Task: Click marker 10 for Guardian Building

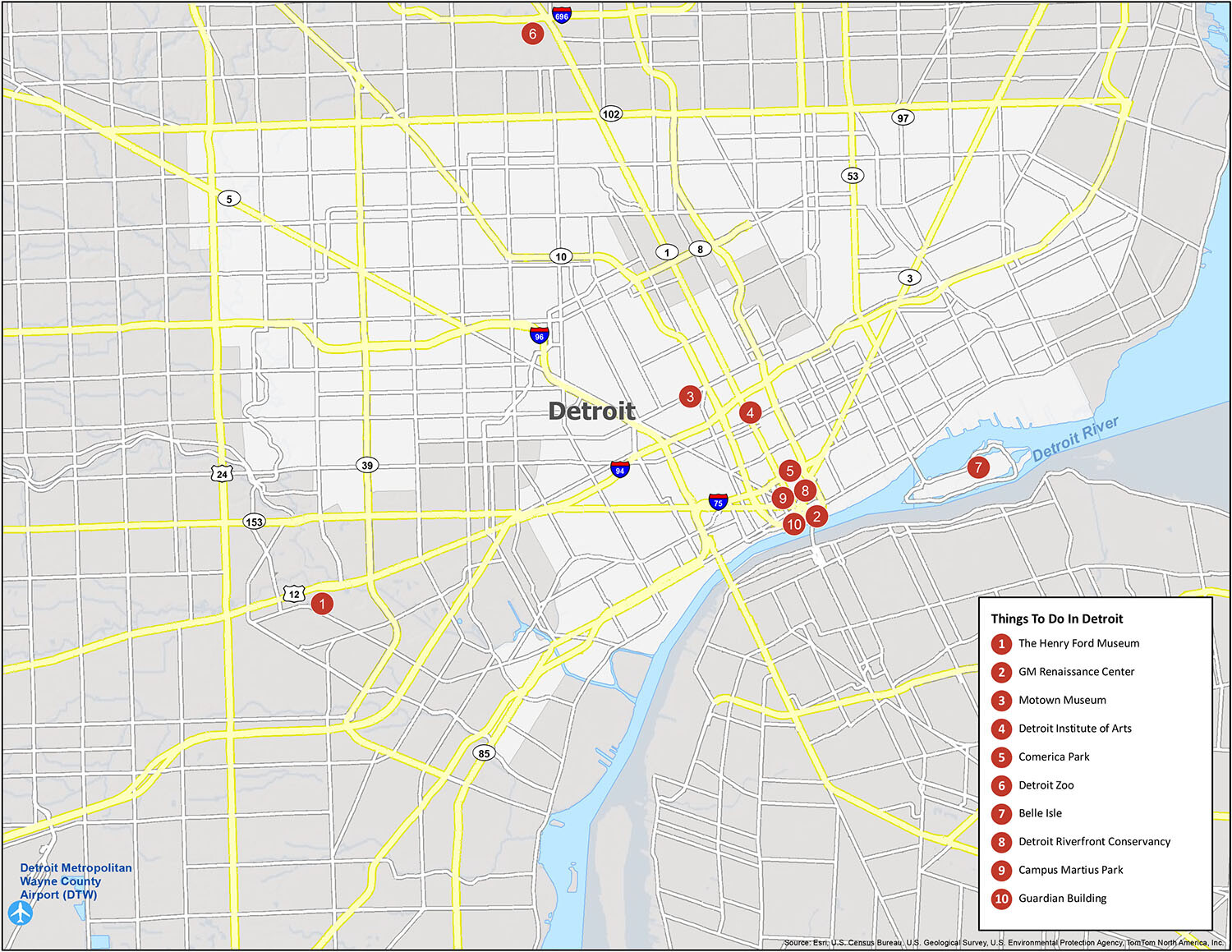Action: click(794, 523)
